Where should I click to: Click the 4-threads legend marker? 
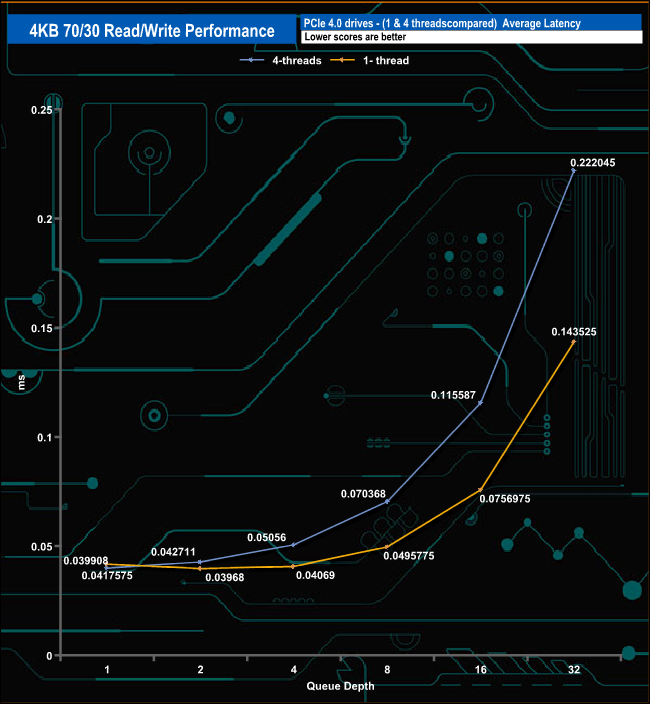[x=252, y=60]
